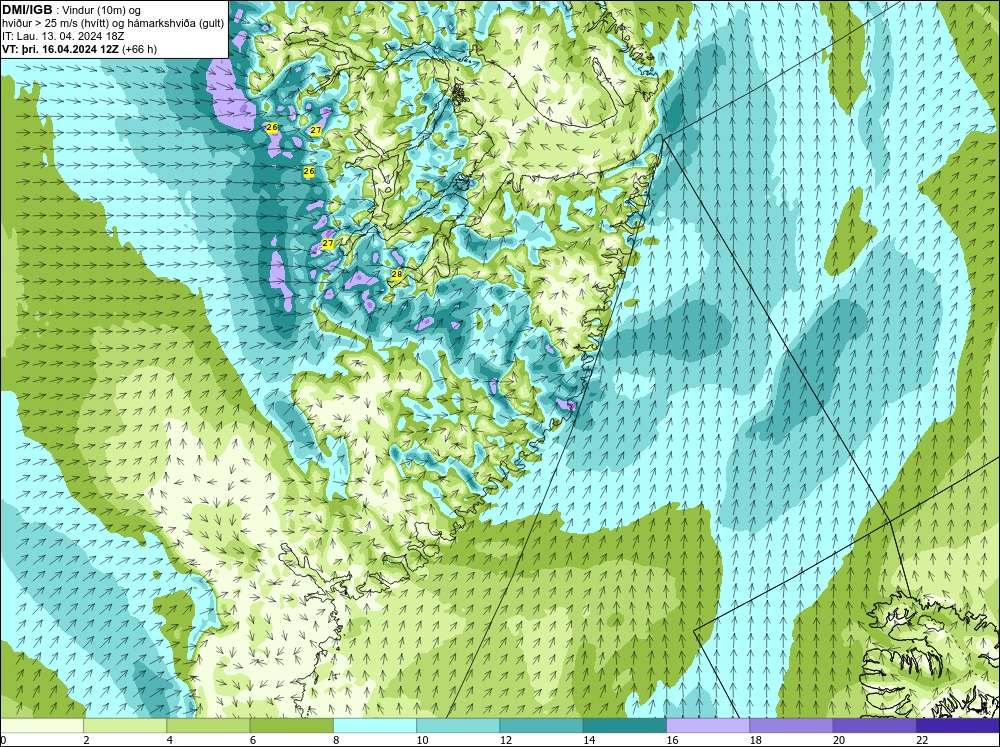
Task: Click the legend tick label "0"
Action: tap(3, 740)
